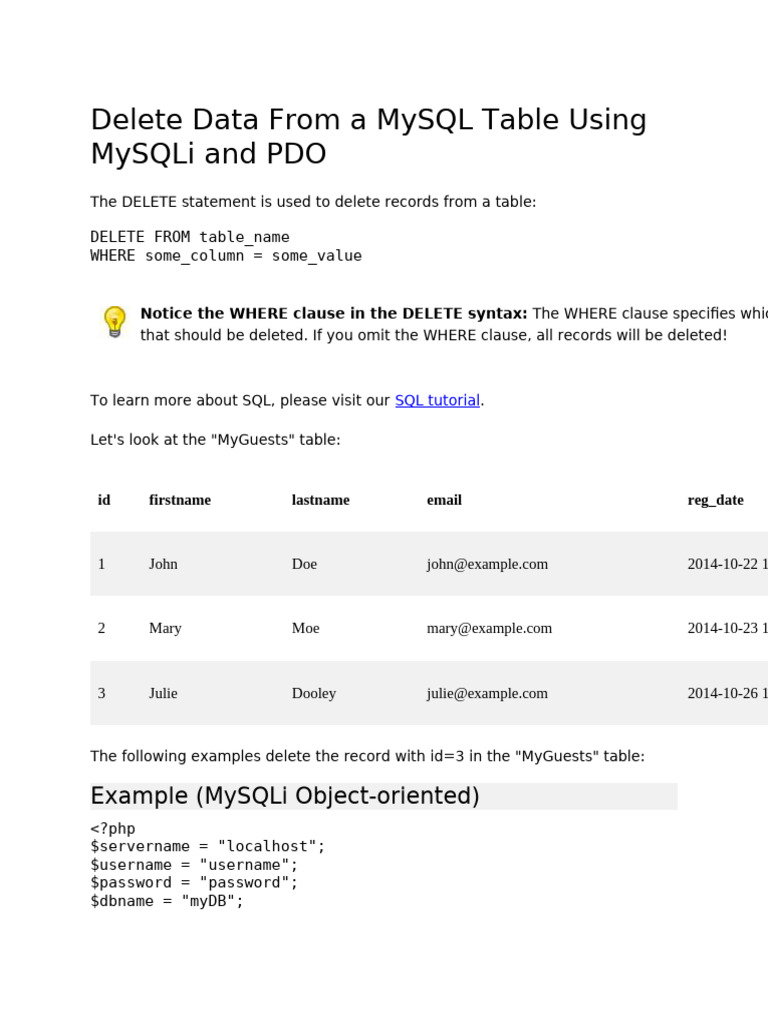Click the "lastname" column header
The image size is (768, 1024).
[321, 500]
